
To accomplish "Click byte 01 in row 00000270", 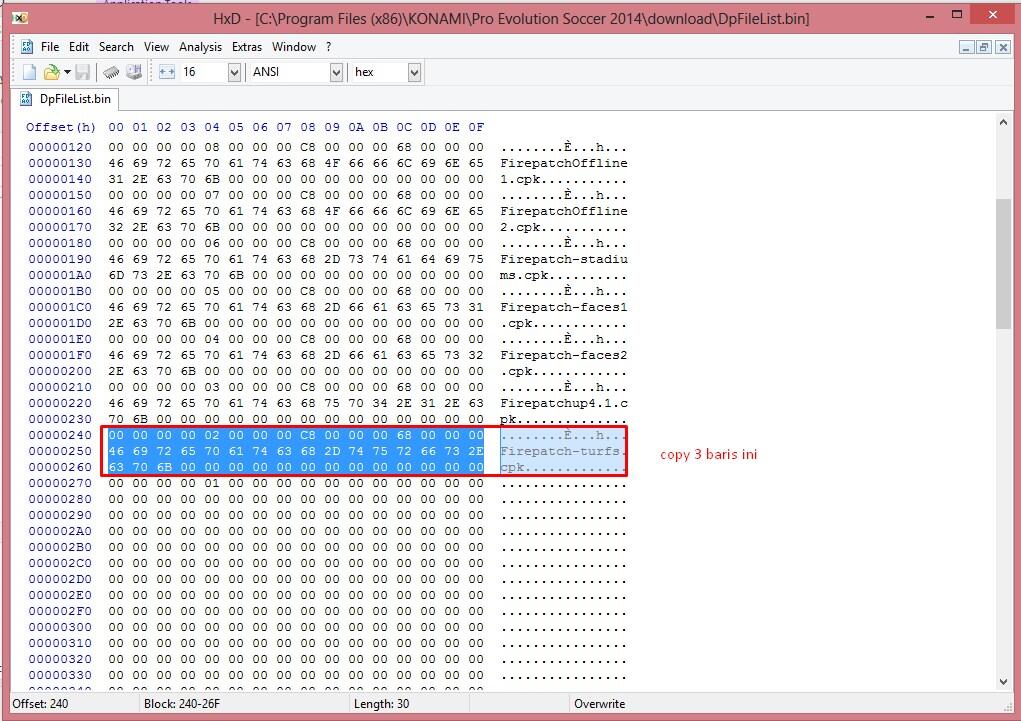I will tap(212, 483).
